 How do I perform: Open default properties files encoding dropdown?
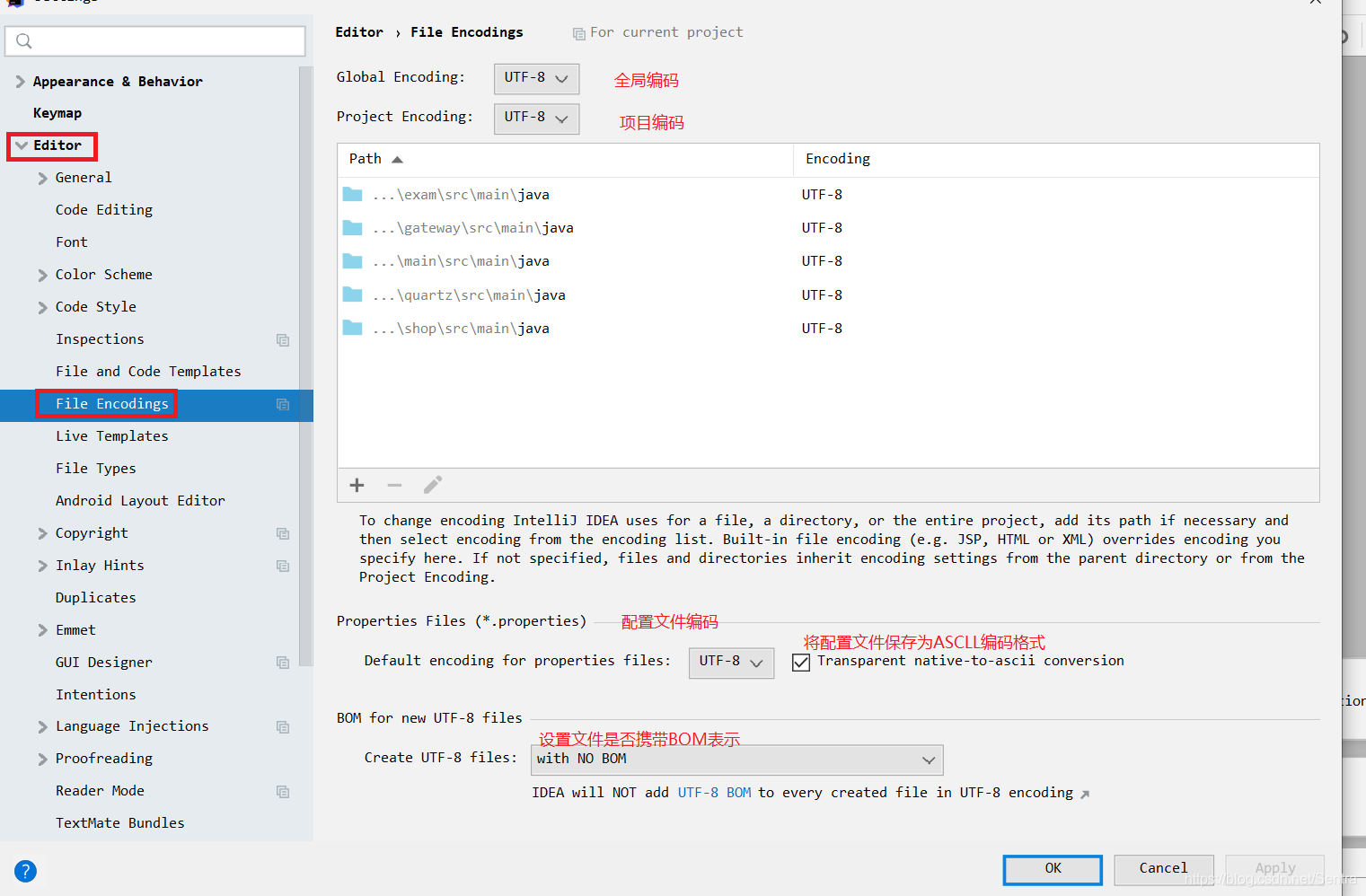pyautogui.click(x=731, y=662)
